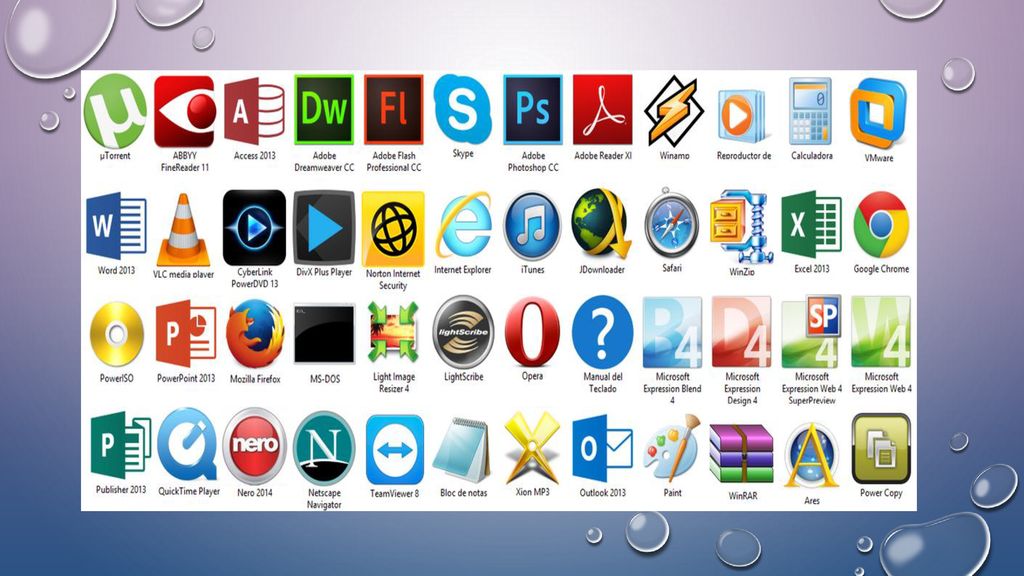Click the Google Chrome icon
The width and height of the screenshot is (1024, 576).
pyautogui.click(x=881, y=225)
